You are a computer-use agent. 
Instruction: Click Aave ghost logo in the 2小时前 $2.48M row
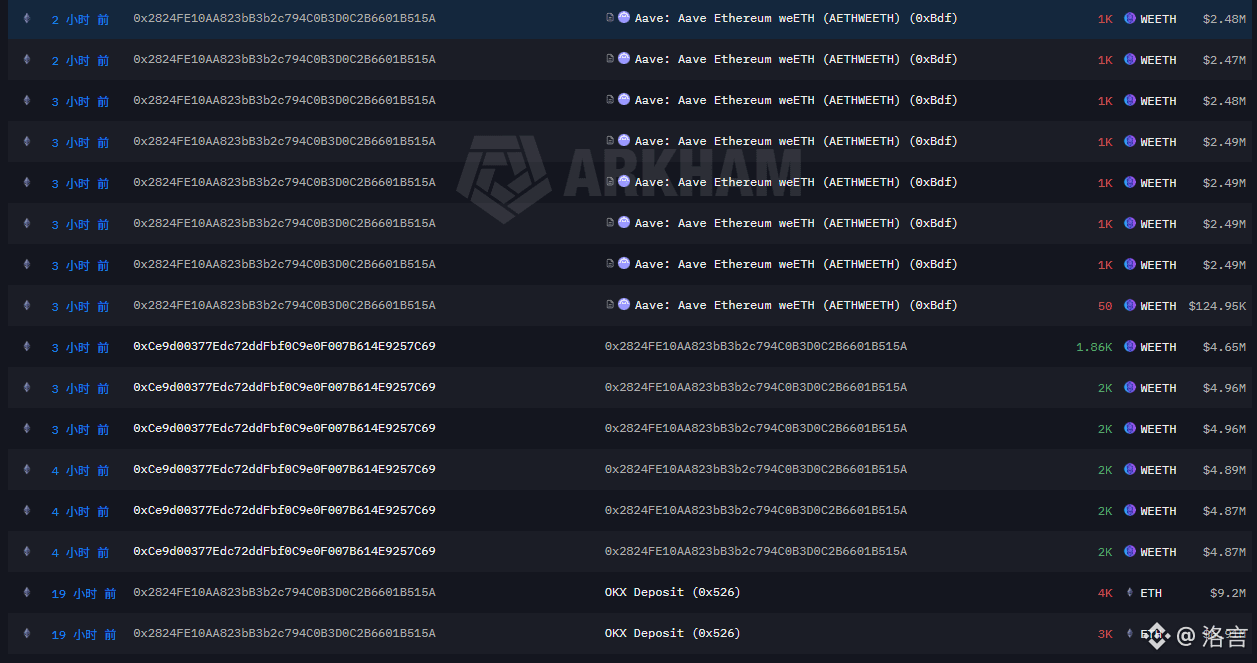point(624,18)
